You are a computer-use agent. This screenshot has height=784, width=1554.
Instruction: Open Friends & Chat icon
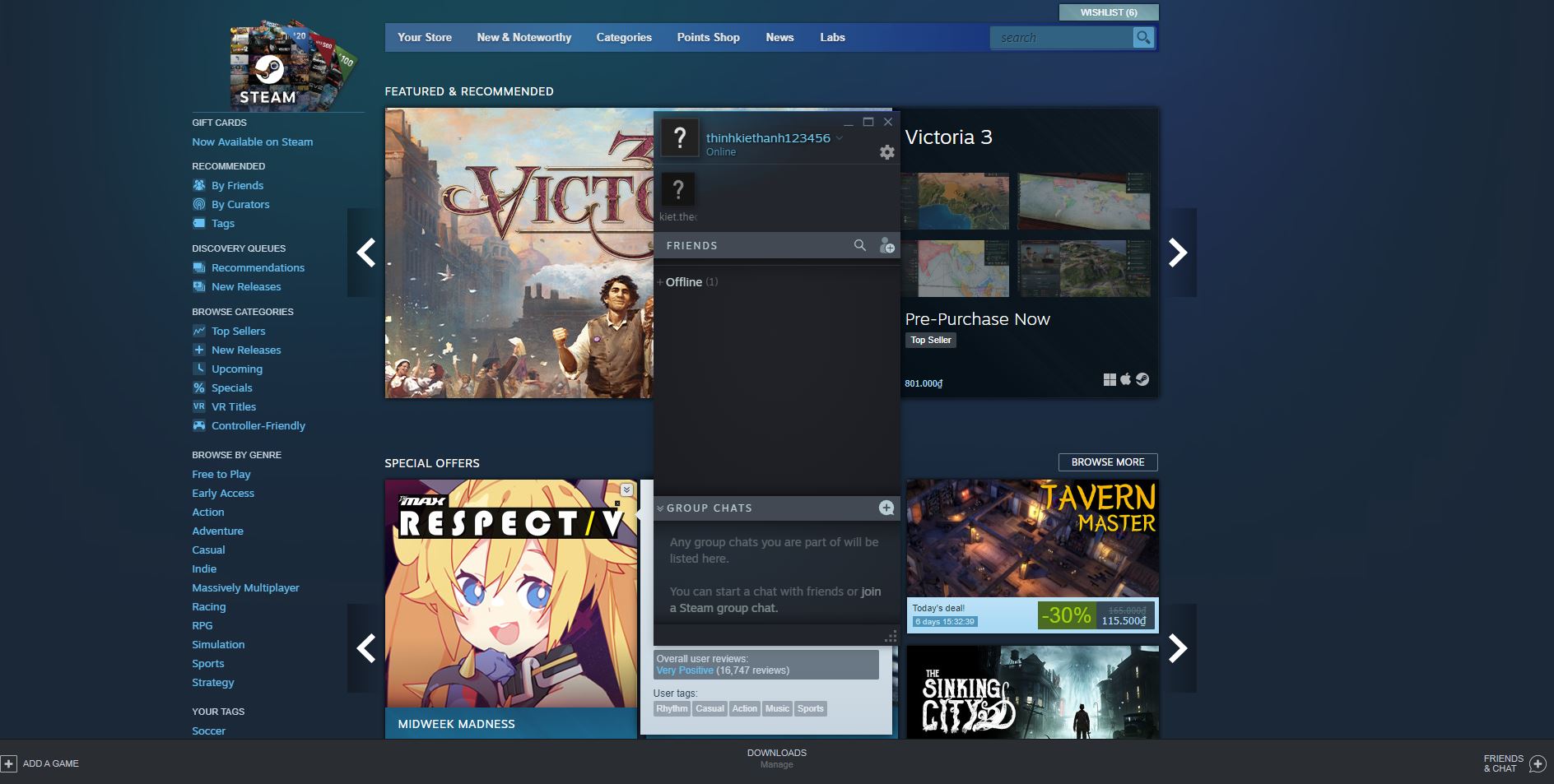(1537, 763)
